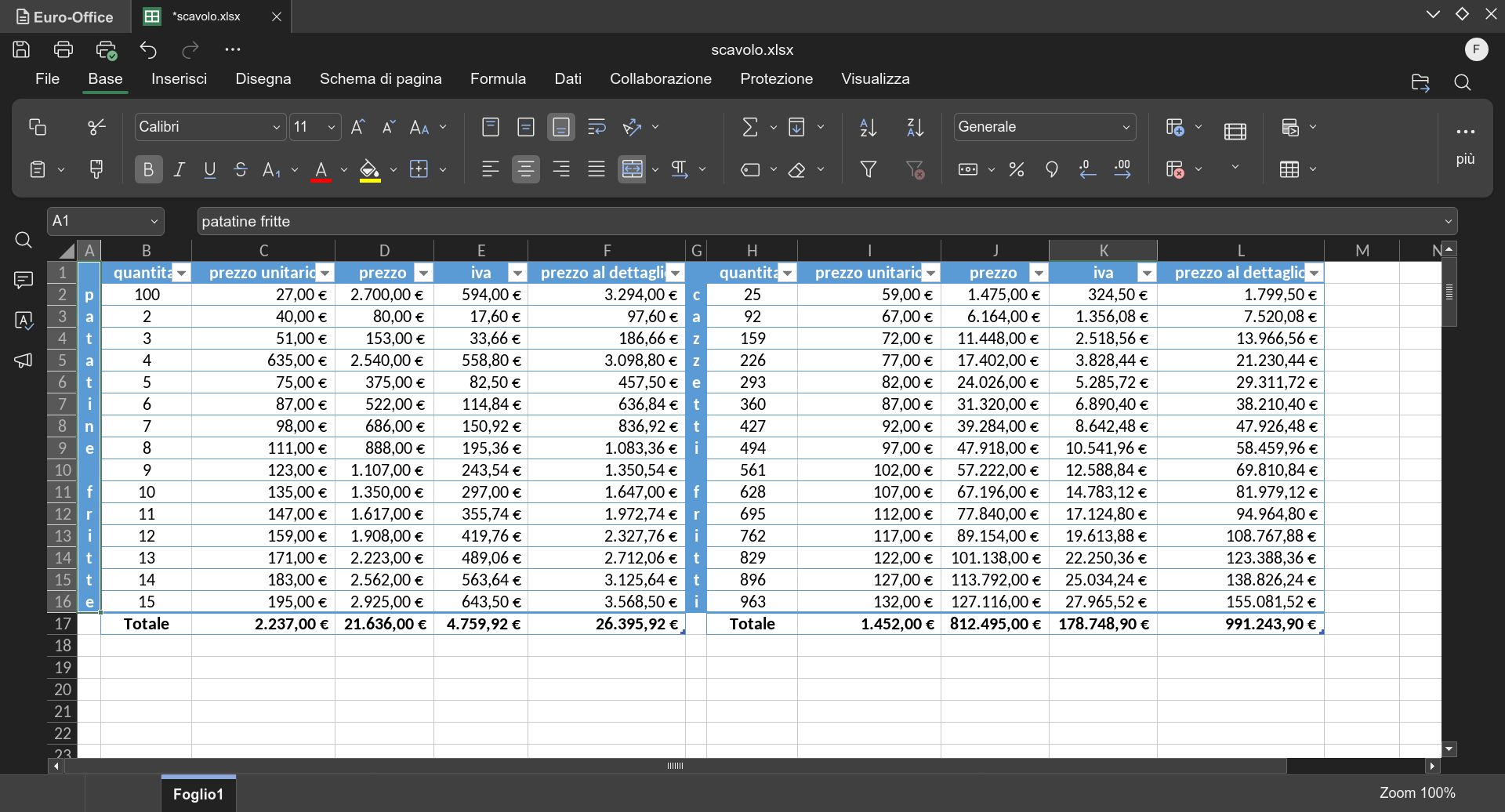This screenshot has width=1505, height=812.
Task: Toggle Bold formatting
Action: point(148,169)
